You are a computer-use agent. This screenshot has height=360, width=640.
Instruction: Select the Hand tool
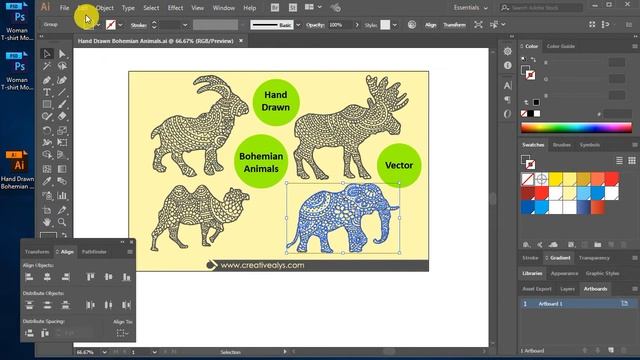47,222
